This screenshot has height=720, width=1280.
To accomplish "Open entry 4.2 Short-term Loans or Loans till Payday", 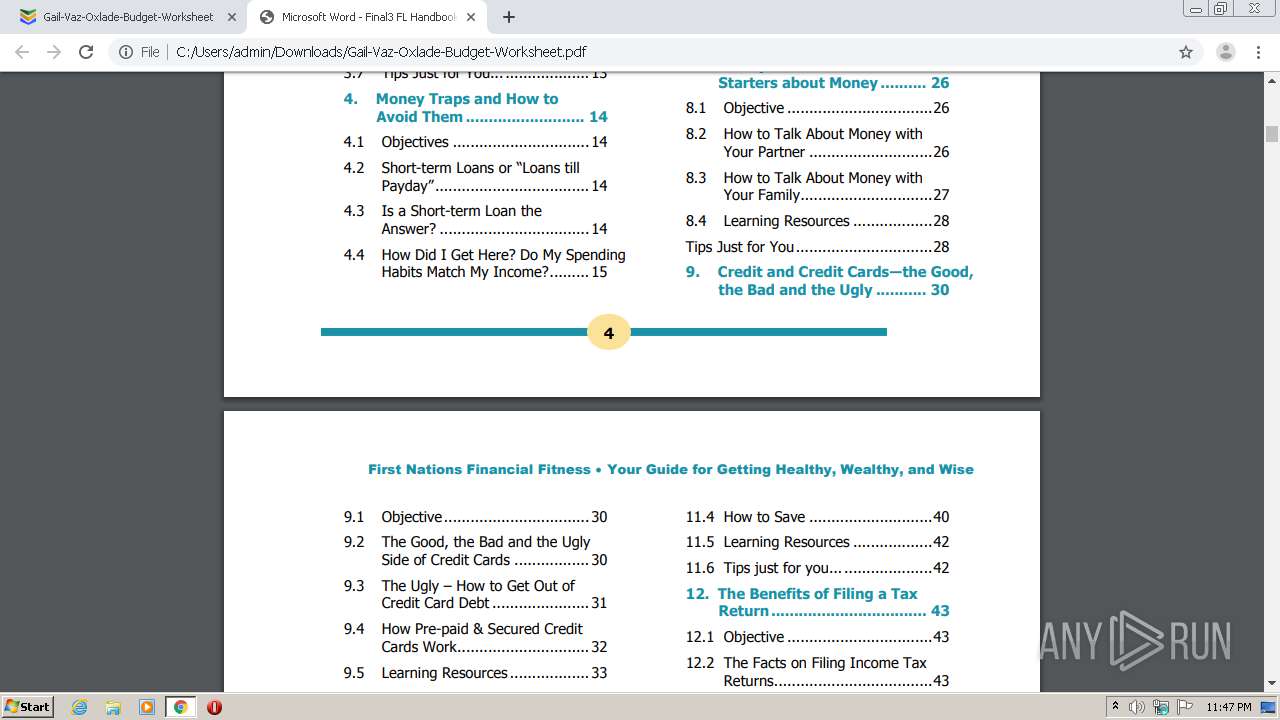I will [x=475, y=177].
